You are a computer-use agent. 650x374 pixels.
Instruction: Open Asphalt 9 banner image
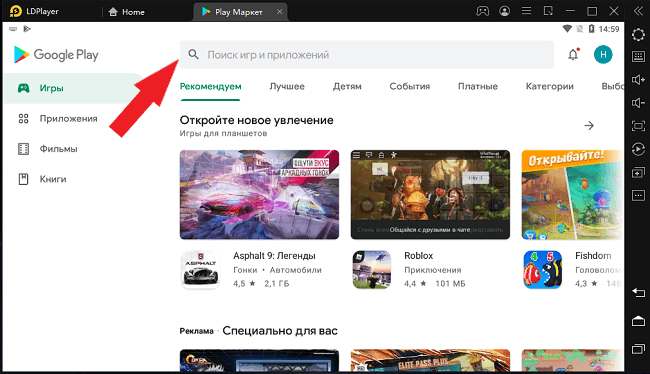(x=260, y=194)
